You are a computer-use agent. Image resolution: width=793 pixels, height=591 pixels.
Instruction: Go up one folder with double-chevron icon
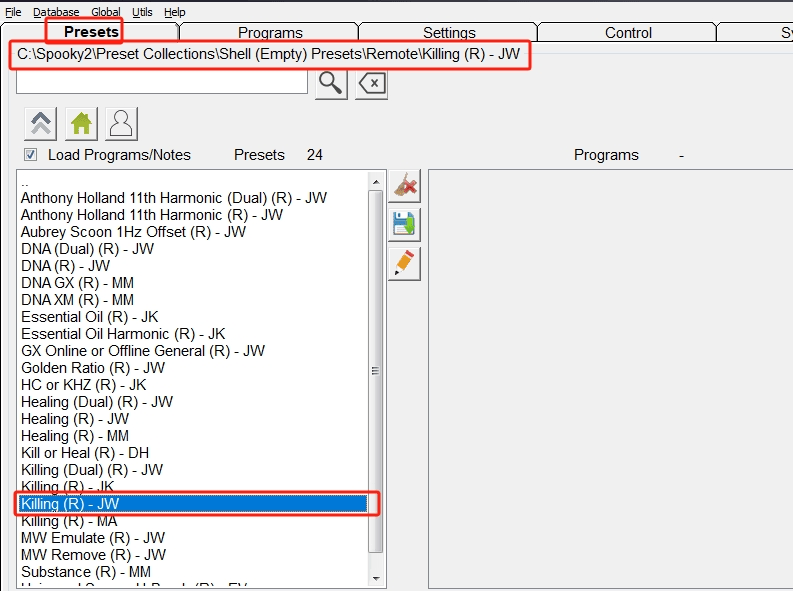tap(41, 123)
